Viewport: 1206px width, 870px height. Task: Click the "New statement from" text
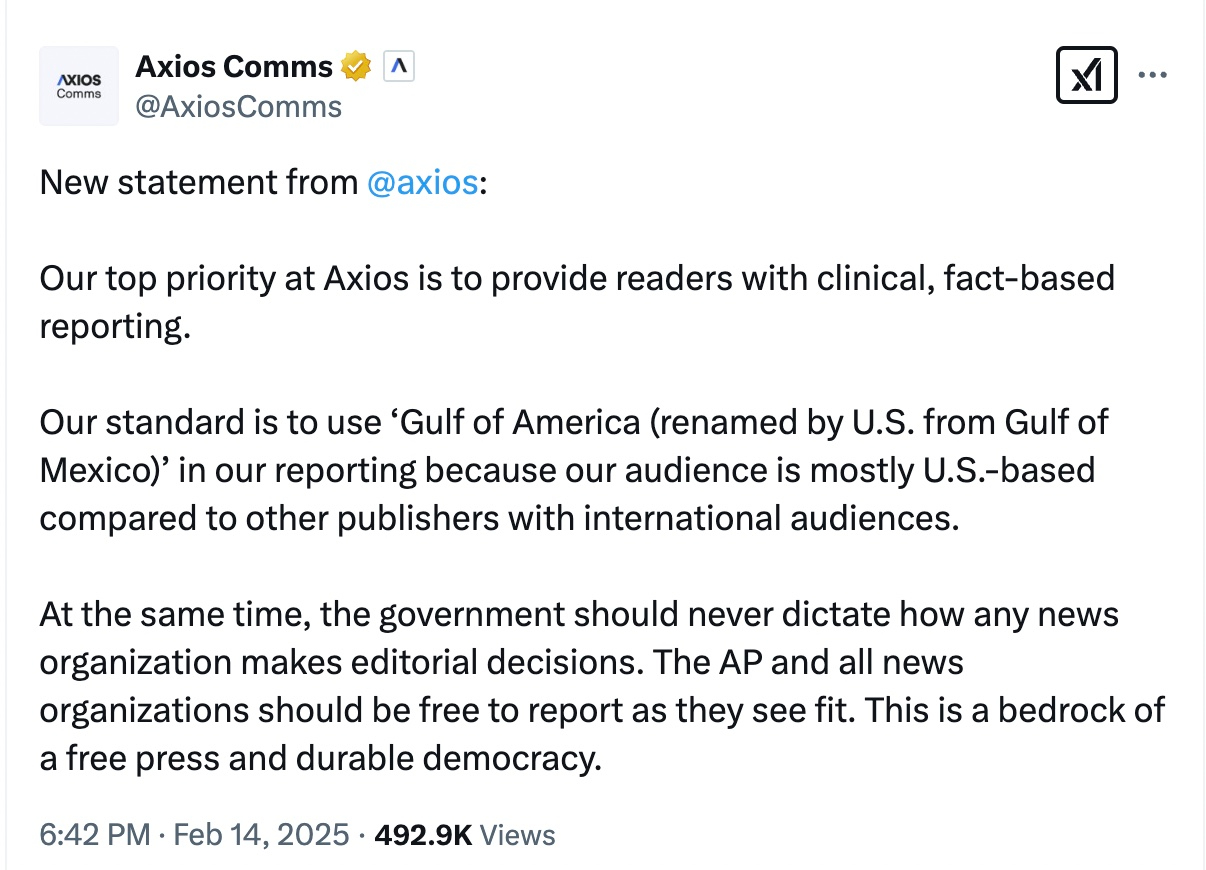pyautogui.click(x=198, y=183)
